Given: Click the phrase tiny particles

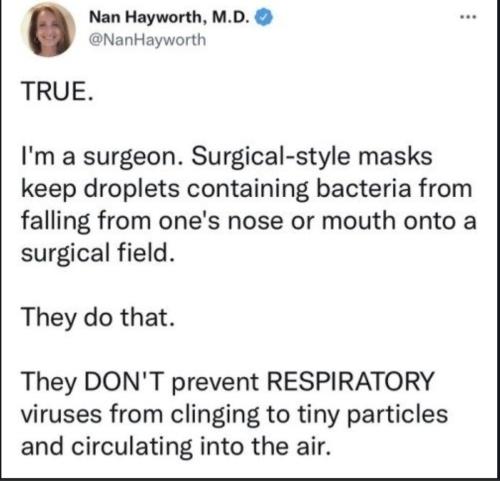Looking at the screenshot, I should [x=372, y=415].
